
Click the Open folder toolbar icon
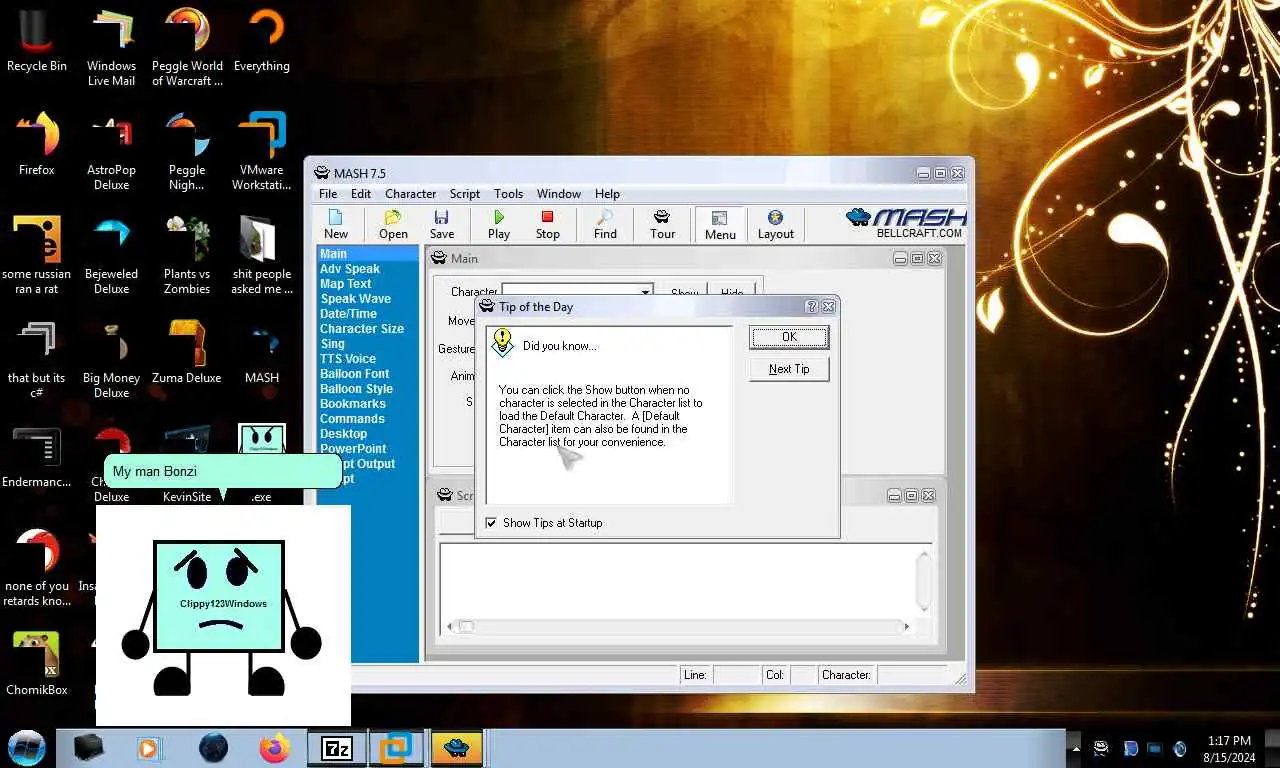(x=393, y=224)
